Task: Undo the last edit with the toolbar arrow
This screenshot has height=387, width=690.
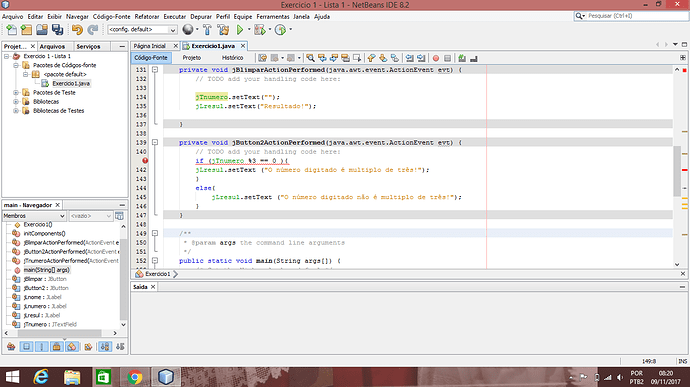Action: (x=77, y=29)
